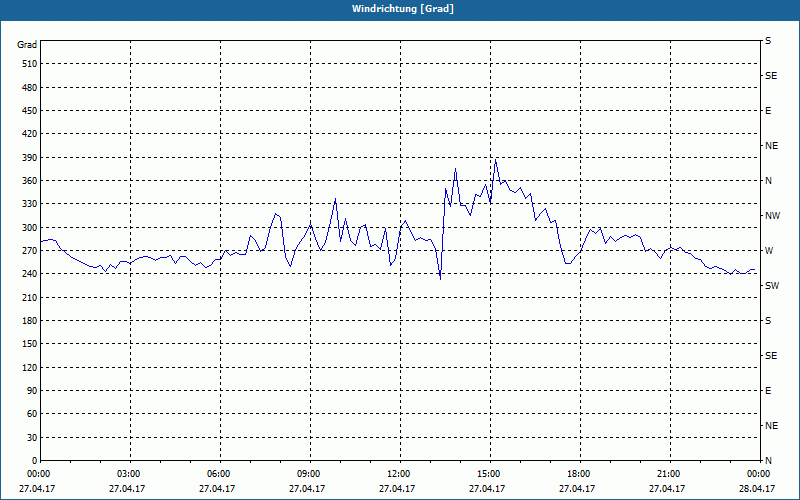
Task: Pick the SE compass label between 120 and 150
Action: tap(771, 356)
